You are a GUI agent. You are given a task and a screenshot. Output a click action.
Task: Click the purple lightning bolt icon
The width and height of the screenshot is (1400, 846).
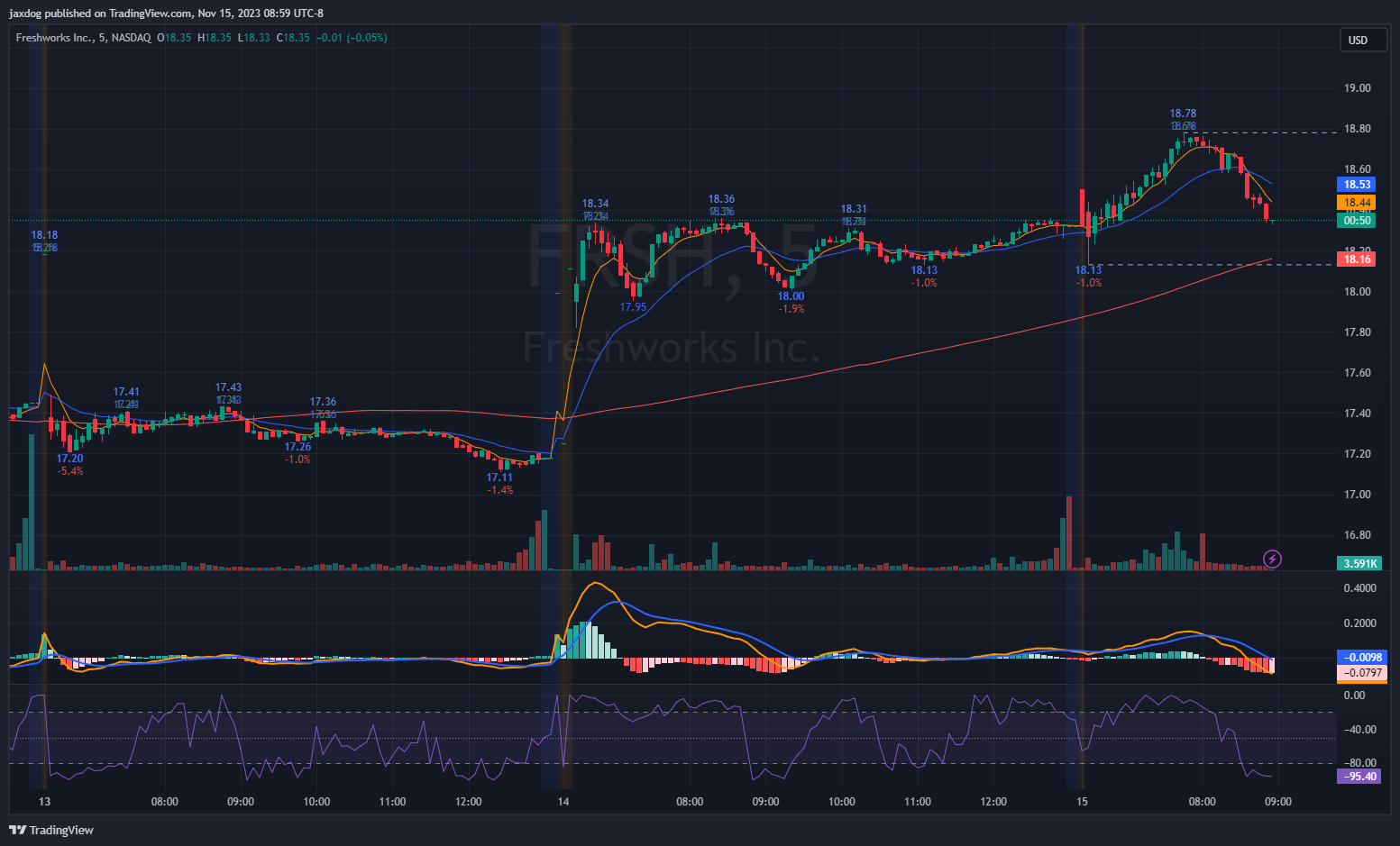[1272, 559]
